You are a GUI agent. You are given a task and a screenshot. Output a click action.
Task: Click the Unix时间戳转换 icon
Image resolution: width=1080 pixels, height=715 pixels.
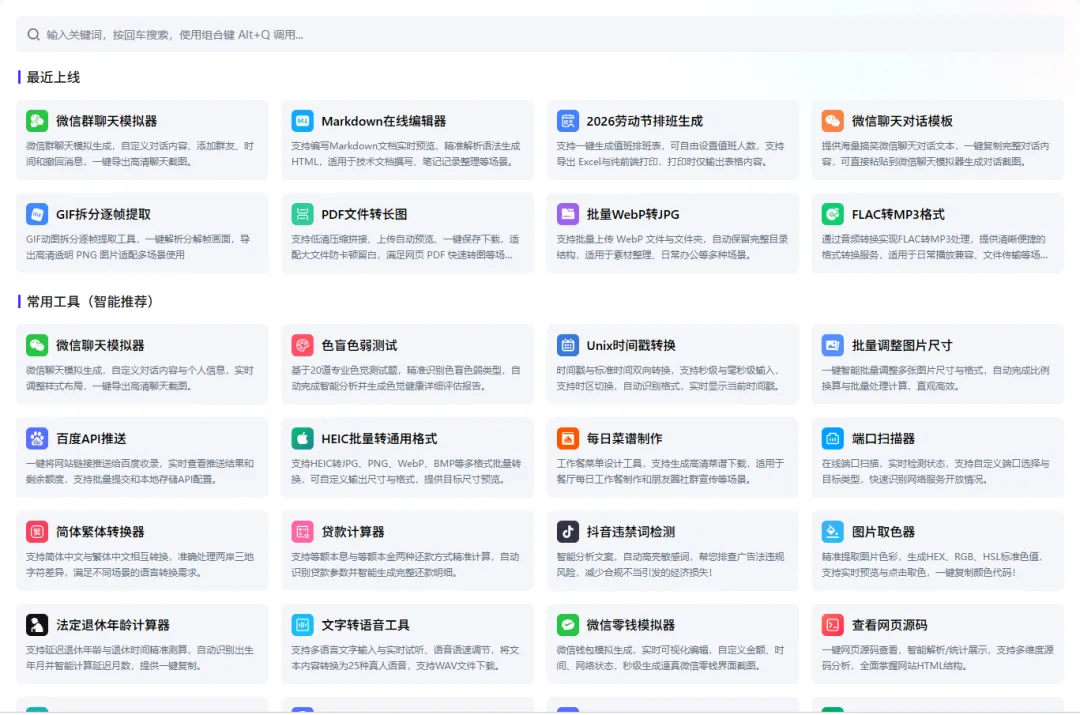[x=568, y=345]
